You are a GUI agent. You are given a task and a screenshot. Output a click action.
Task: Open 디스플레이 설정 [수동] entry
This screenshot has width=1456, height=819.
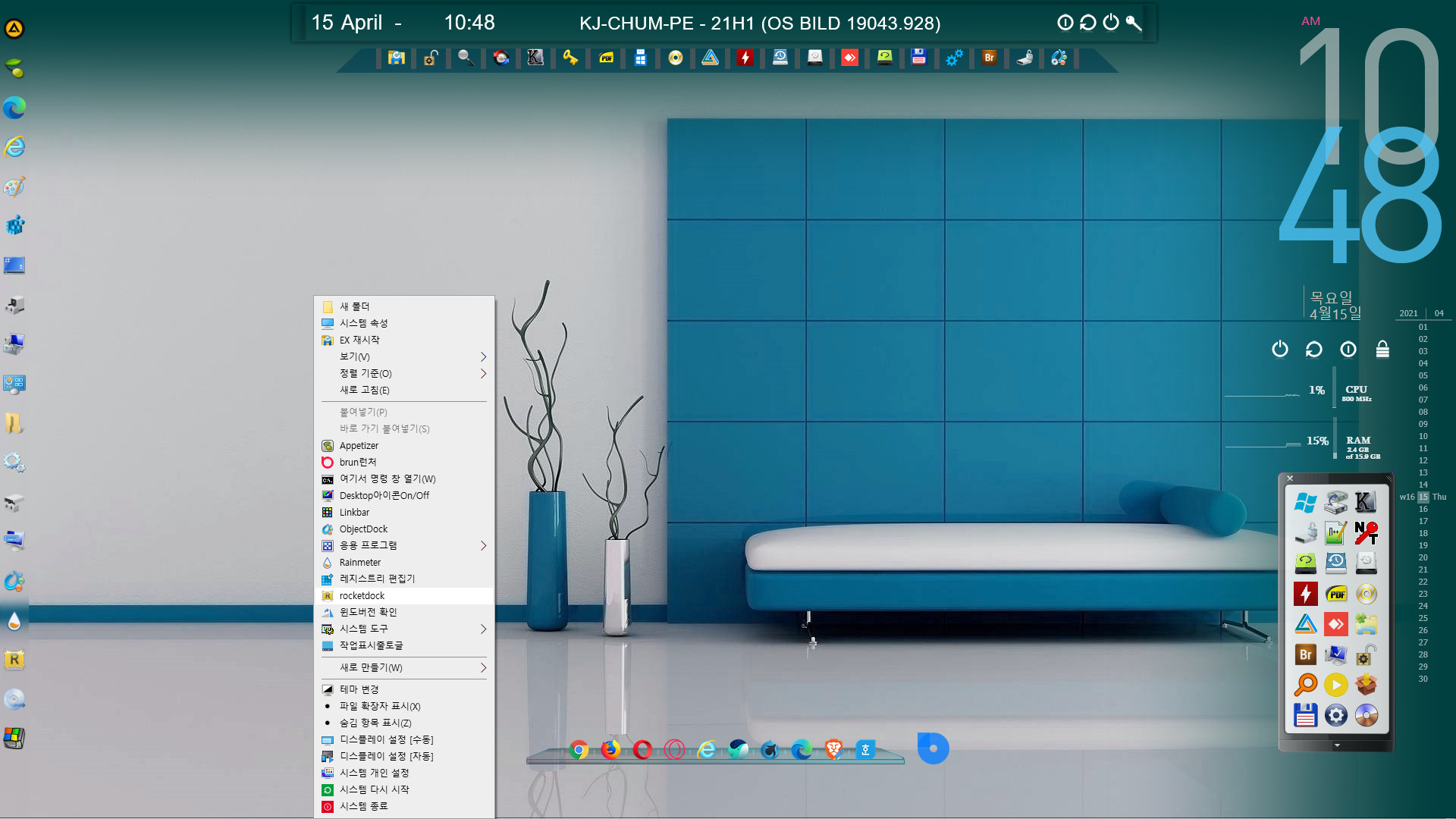click(x=403, y=739)
